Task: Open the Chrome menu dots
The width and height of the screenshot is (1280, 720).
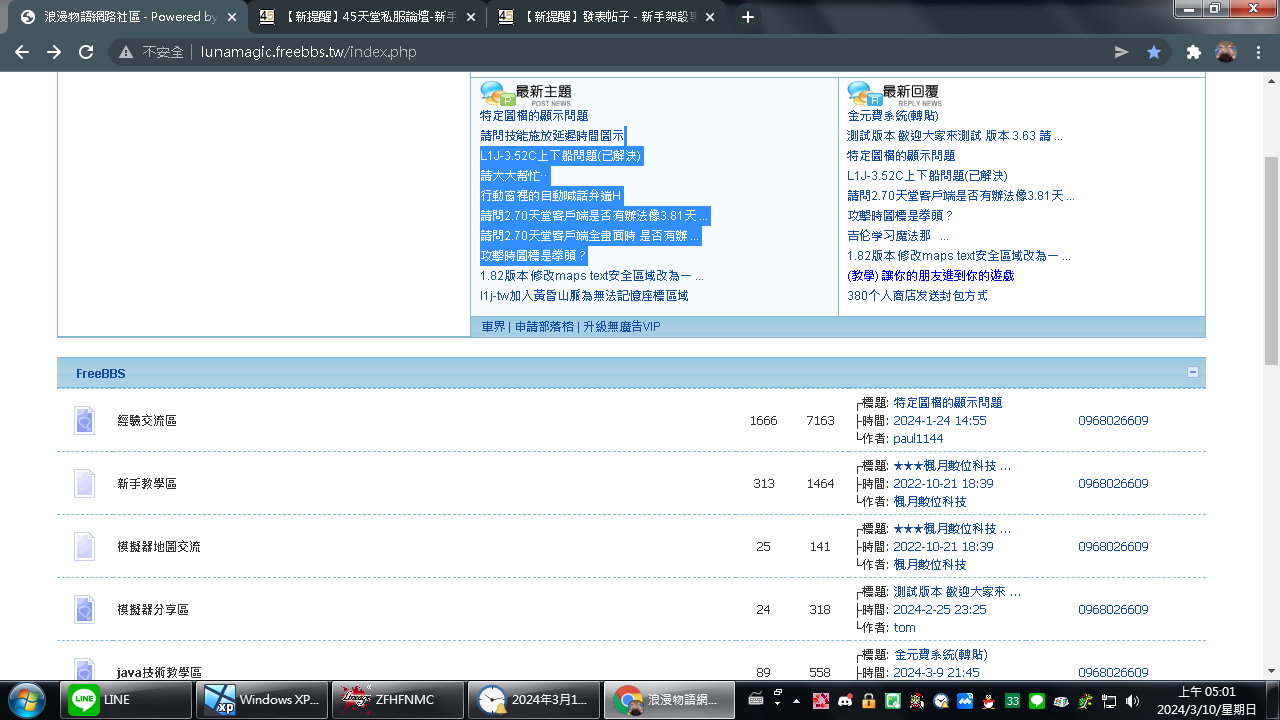Action: [x=1258, y=52]
